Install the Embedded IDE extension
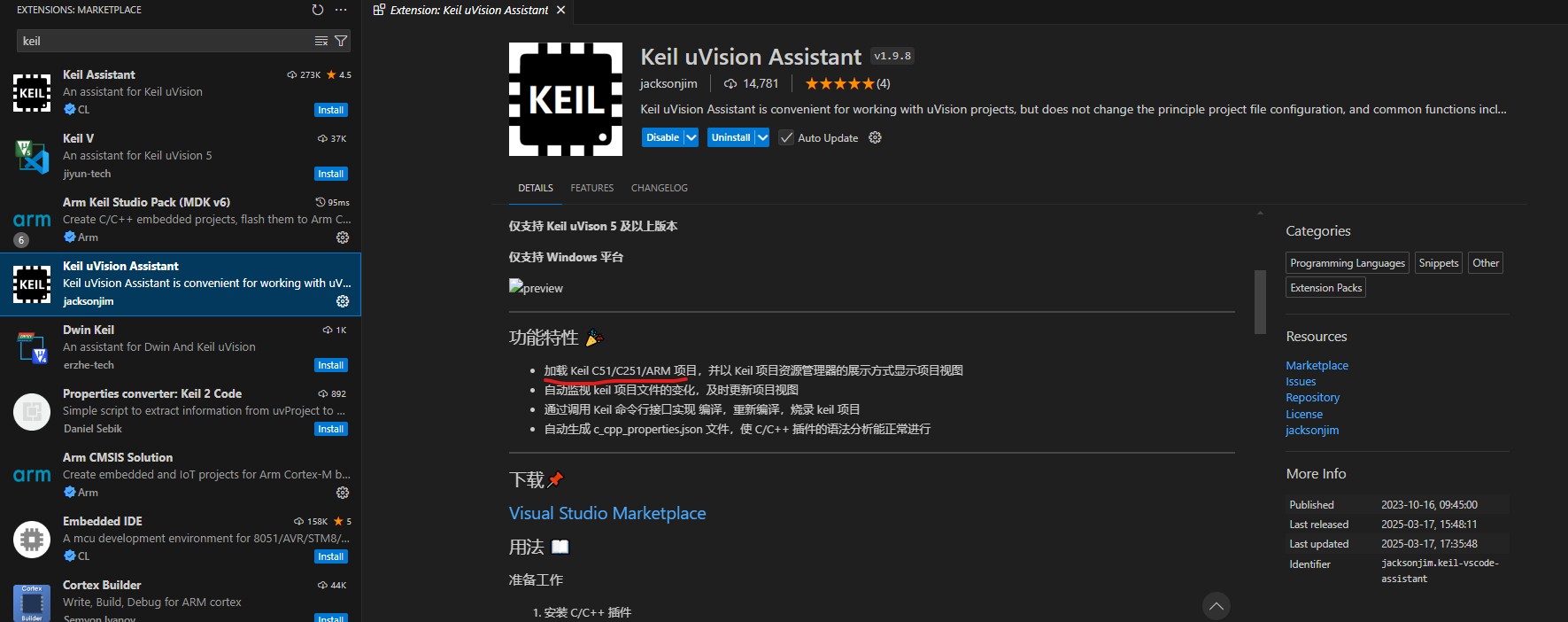This screenshot has width=1568, height=622. (331, 556)
